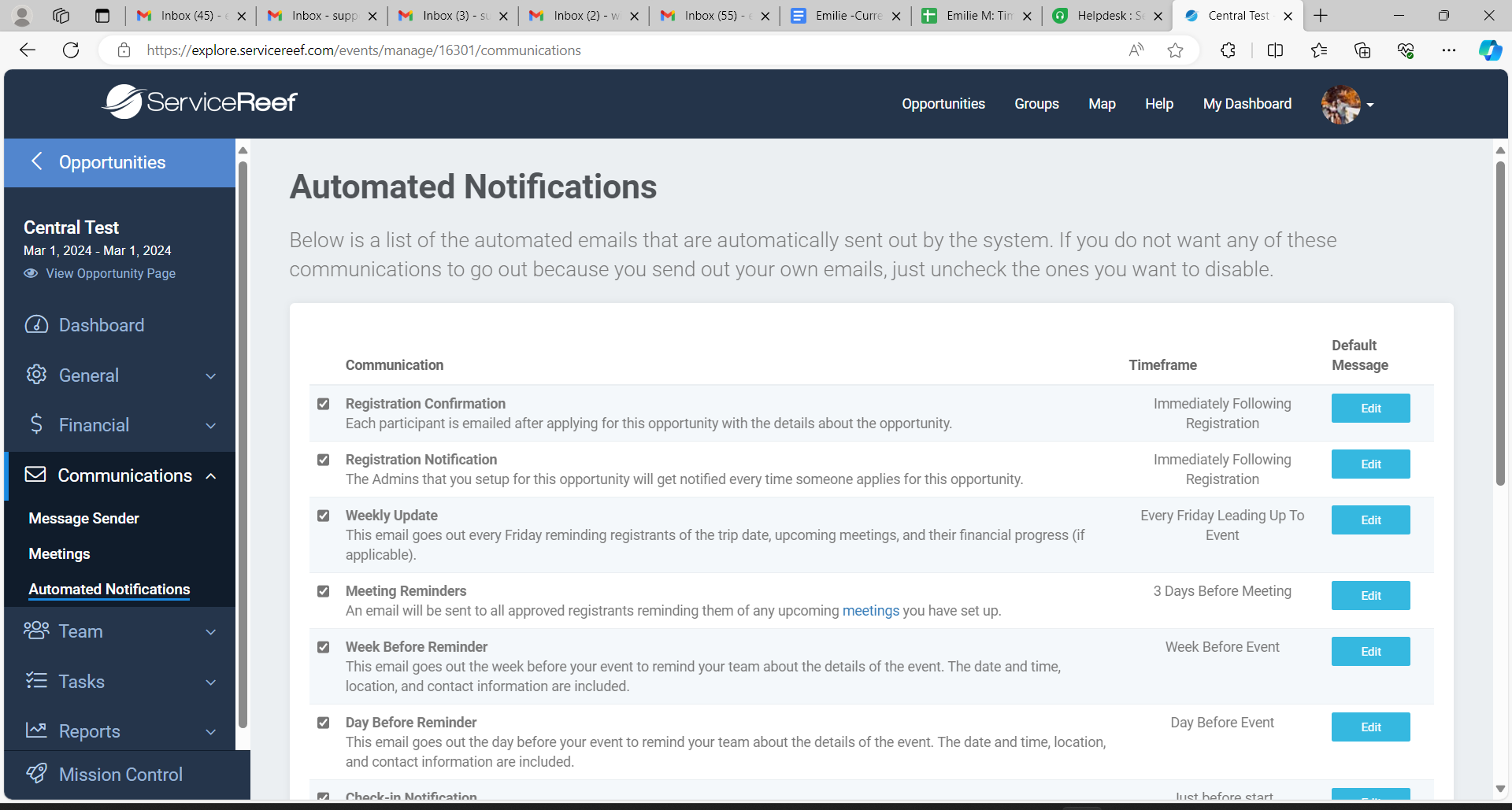Click the Tasks checklist icon
This screenshot has width=1512, height=810.
point(36,680)
